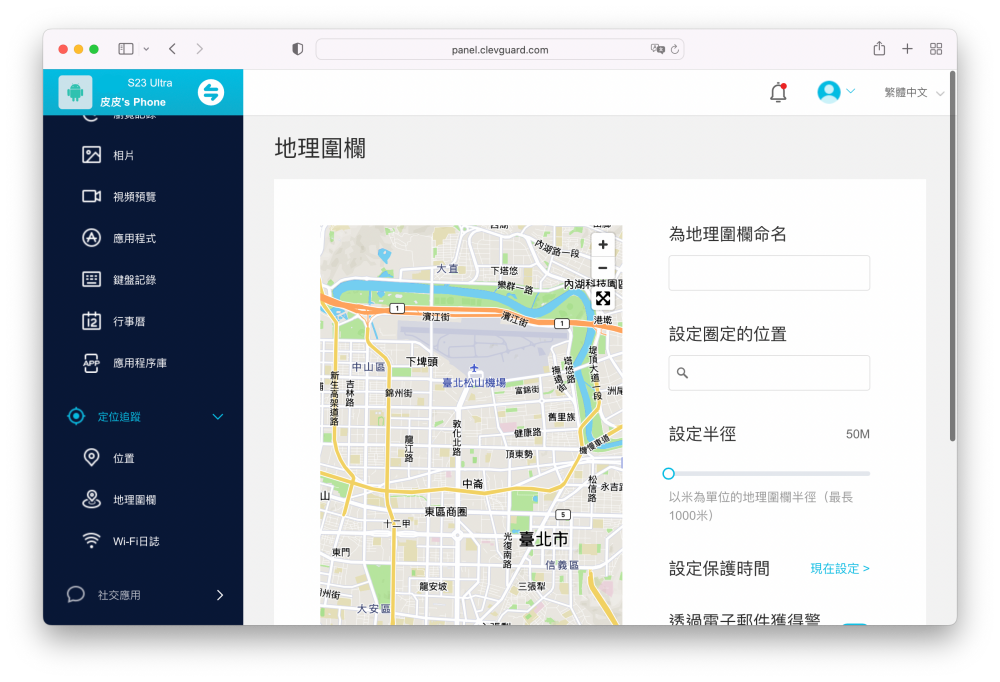Click the 設定半徑 radius slider handle
The width and height of the screenshot is (1000, 682).
coord(669,474)
